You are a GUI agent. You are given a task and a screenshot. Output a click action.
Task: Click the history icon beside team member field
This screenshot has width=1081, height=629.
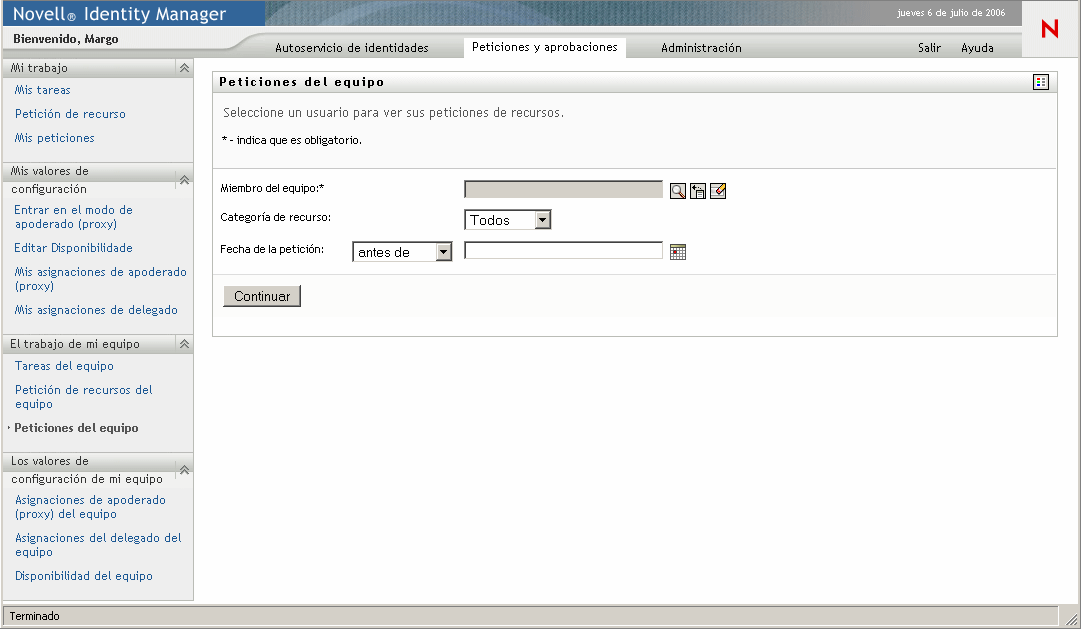[698, 191]
